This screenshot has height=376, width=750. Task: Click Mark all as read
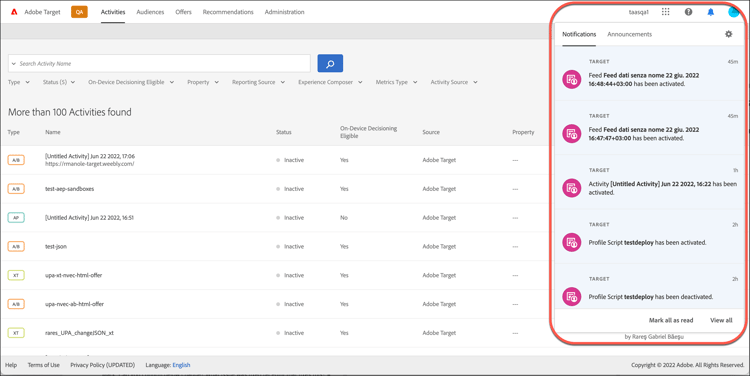click(671, 320)
